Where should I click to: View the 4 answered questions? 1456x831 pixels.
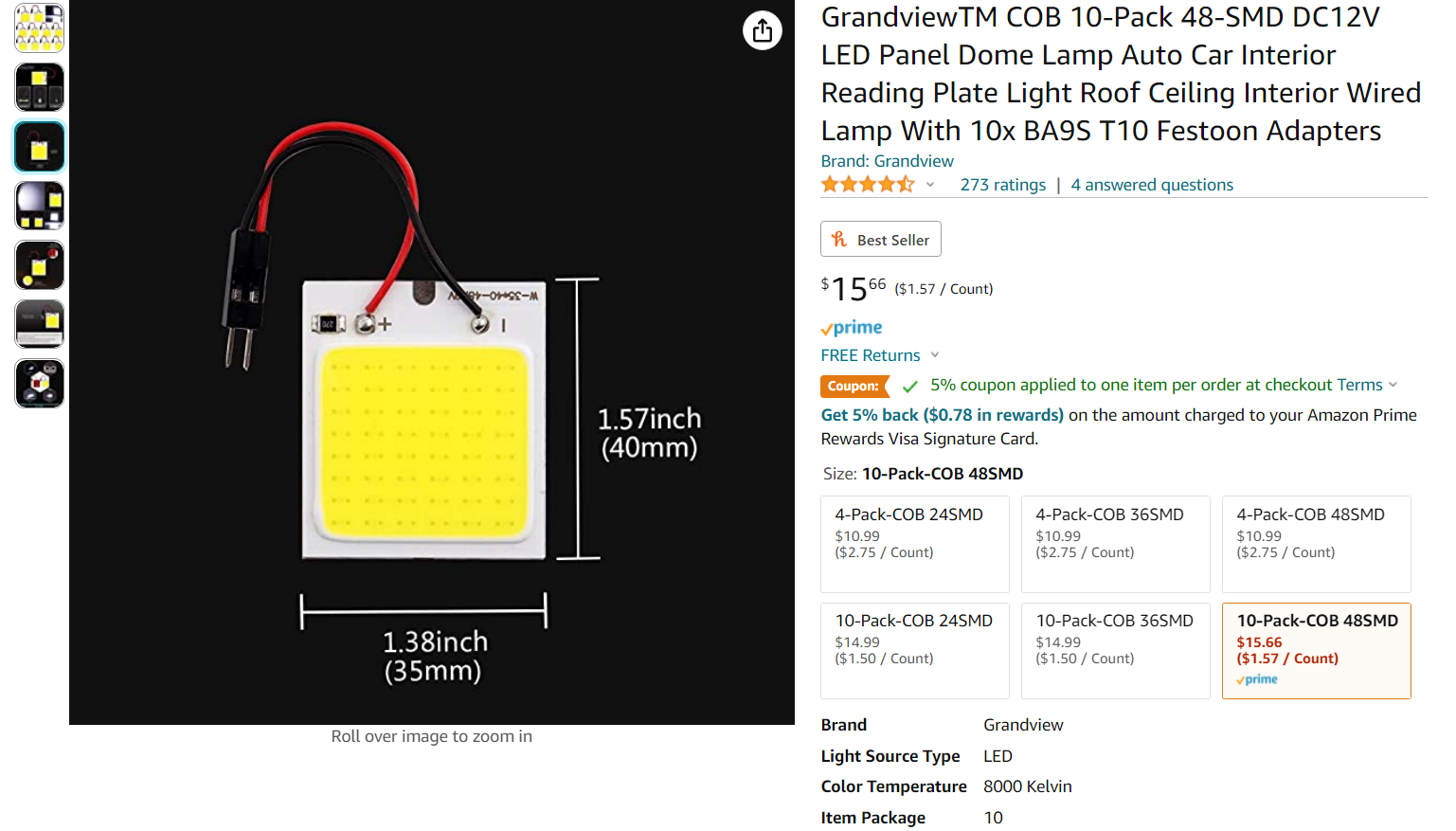(x=1151, y=184)
